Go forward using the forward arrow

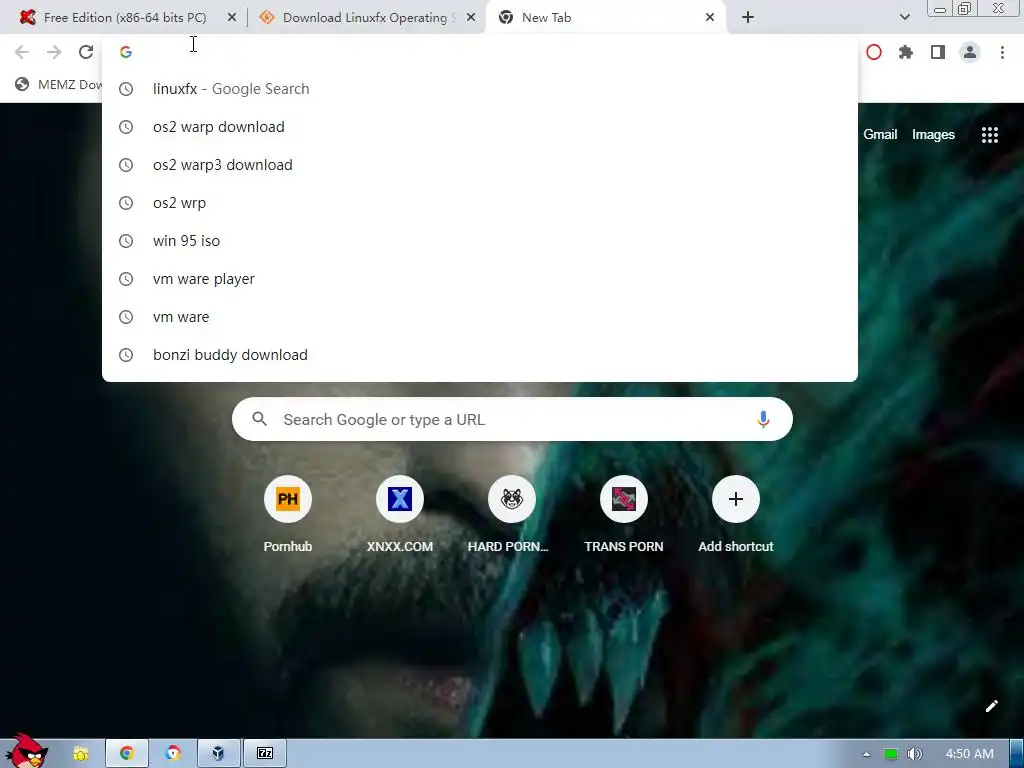pyautogui.click(x=54, y=52)
